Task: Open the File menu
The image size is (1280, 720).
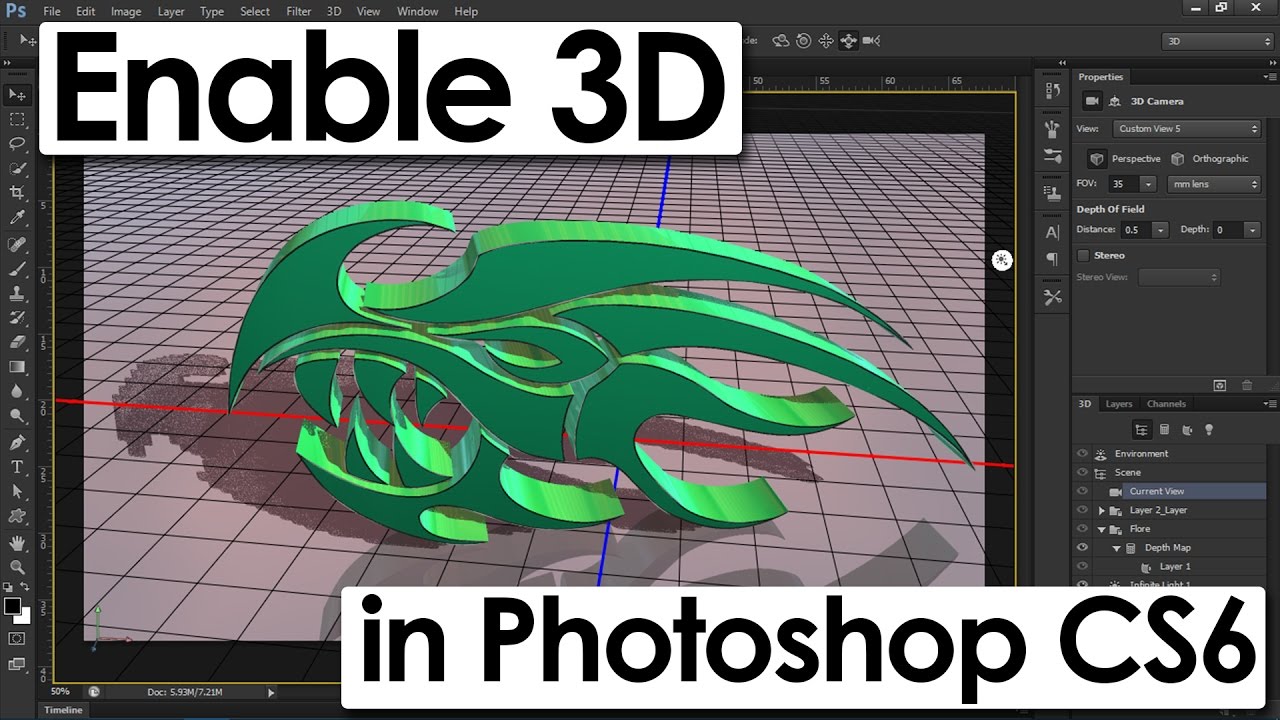Action: click(x=52, y=12)
